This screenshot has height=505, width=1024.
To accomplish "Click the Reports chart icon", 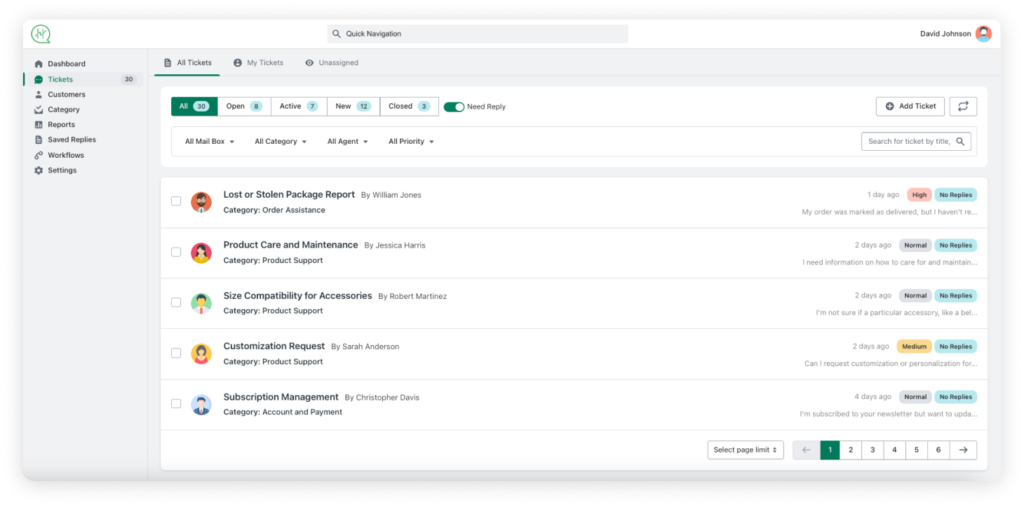I will [38, 125].
